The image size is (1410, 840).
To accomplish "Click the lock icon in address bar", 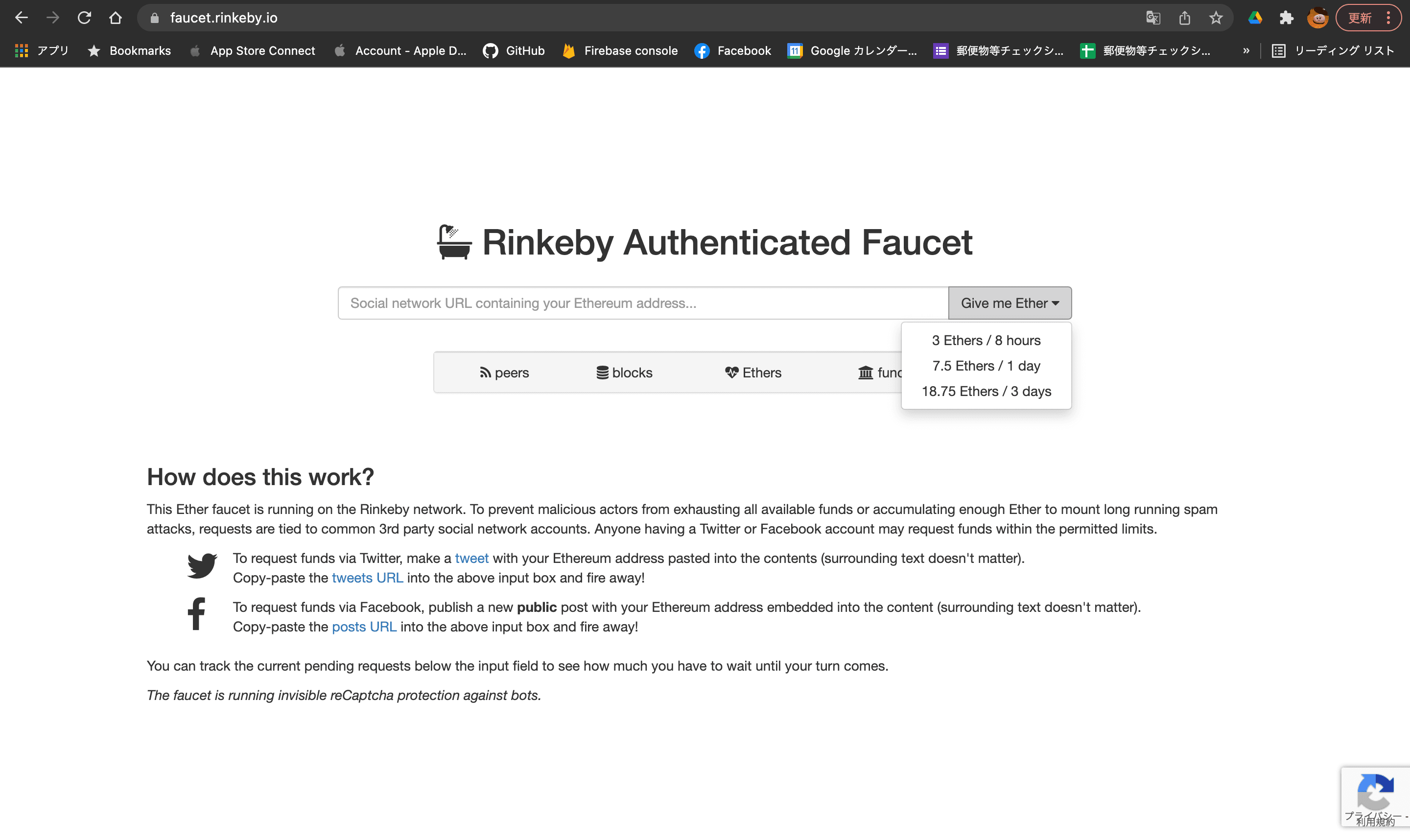I will point(155,18).
